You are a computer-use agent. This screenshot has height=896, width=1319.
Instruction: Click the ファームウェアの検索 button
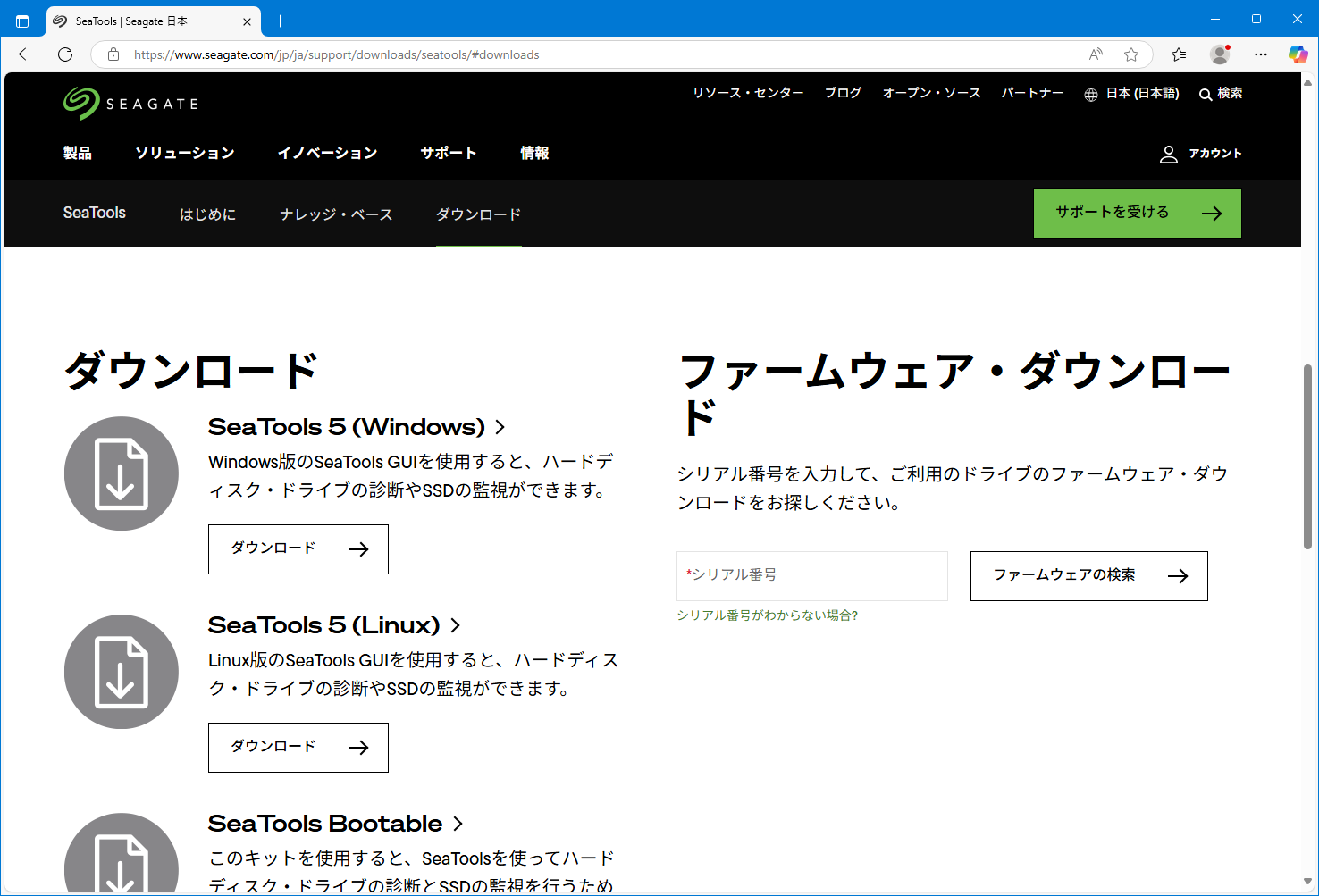pos(1088,576)
